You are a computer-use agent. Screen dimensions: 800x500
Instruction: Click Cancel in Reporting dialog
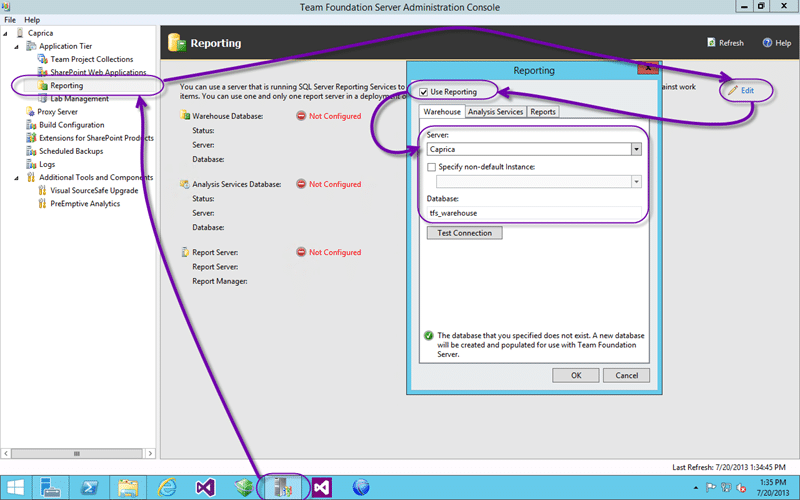click(x=626, y=376)
